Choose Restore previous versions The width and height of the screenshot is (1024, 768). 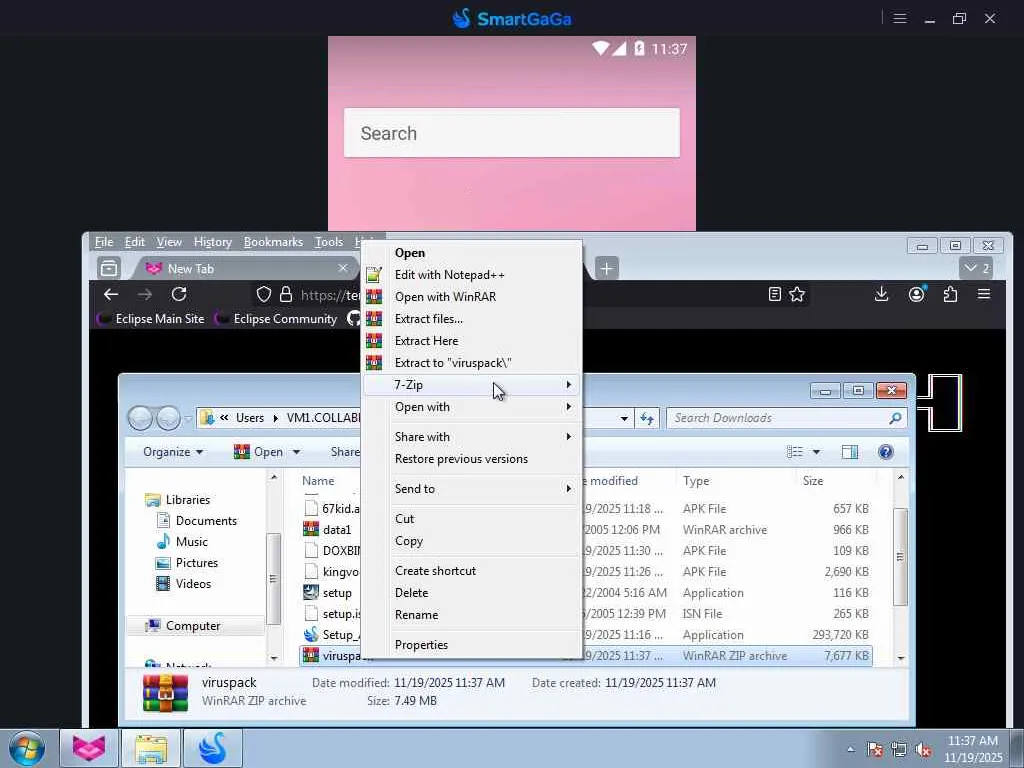(x=472, y=459)
